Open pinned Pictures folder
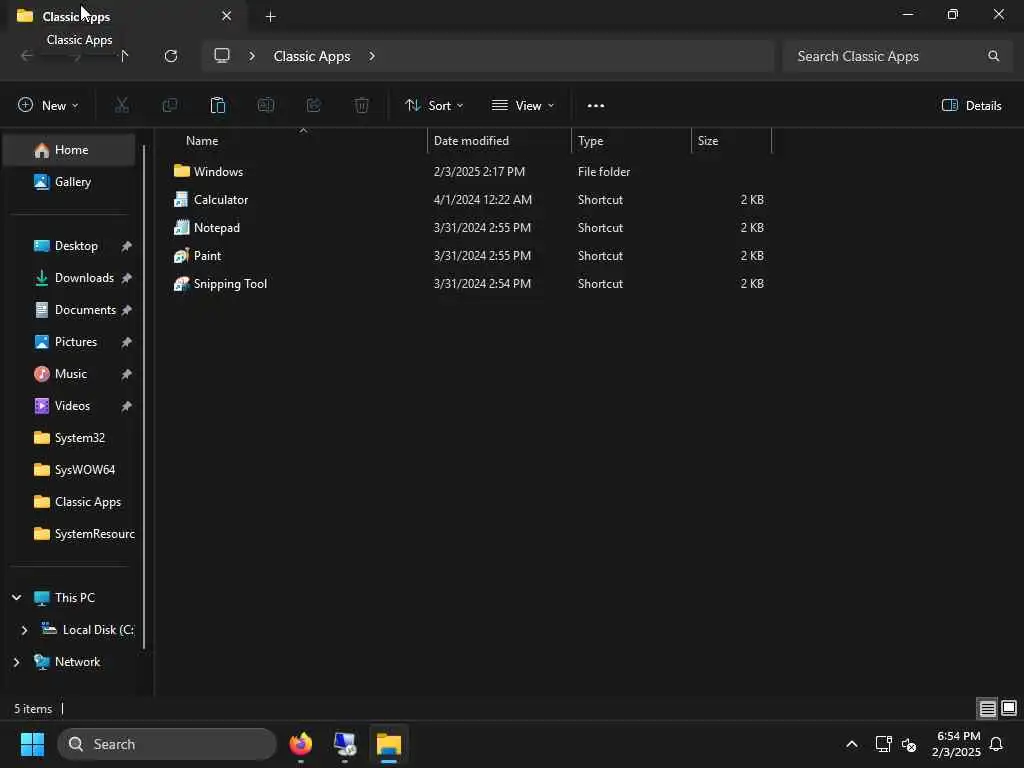This screenshot has width=1024, height=768. tap(69, 342)
